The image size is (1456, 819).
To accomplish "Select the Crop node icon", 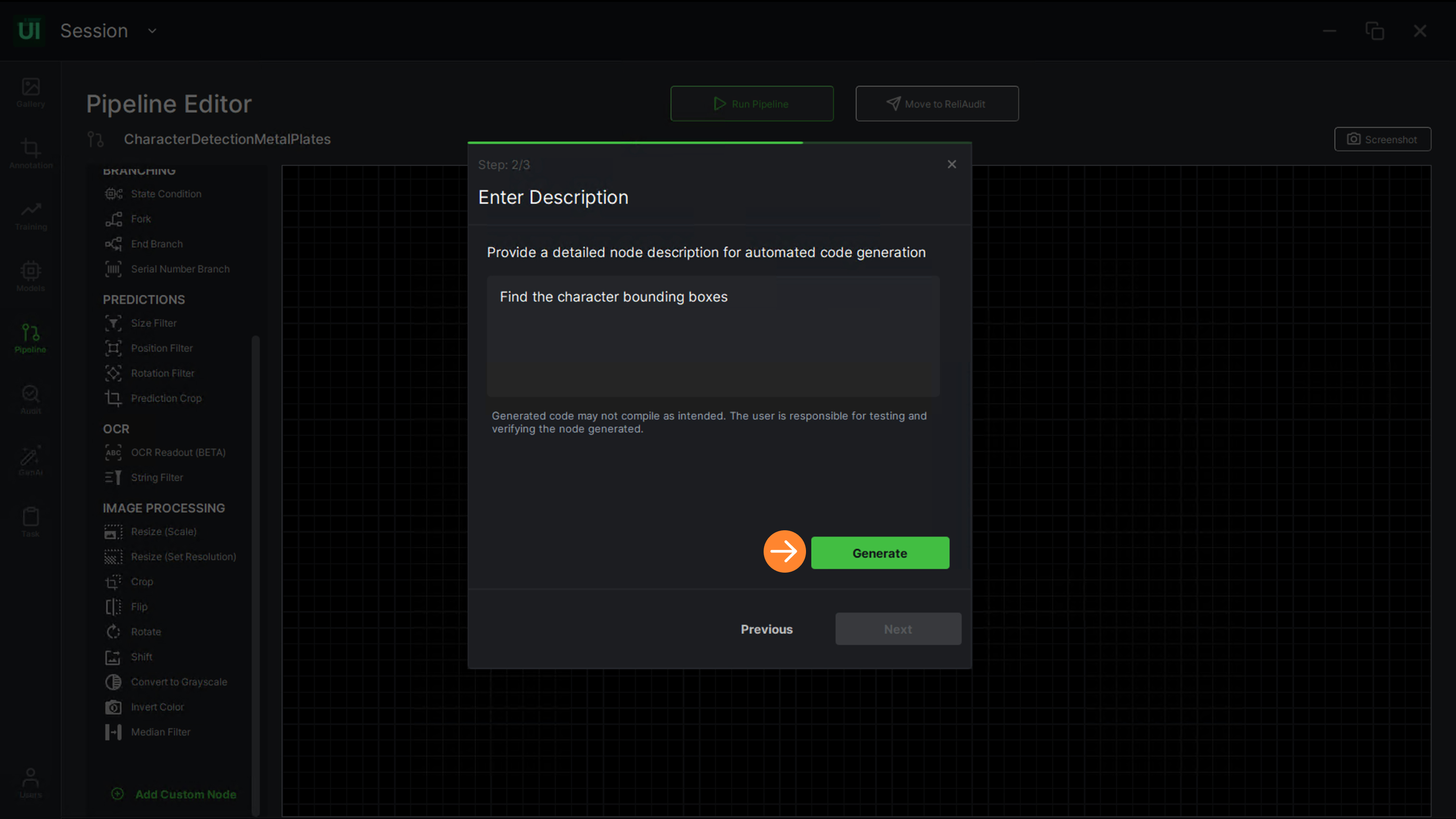I will (114, 582).
